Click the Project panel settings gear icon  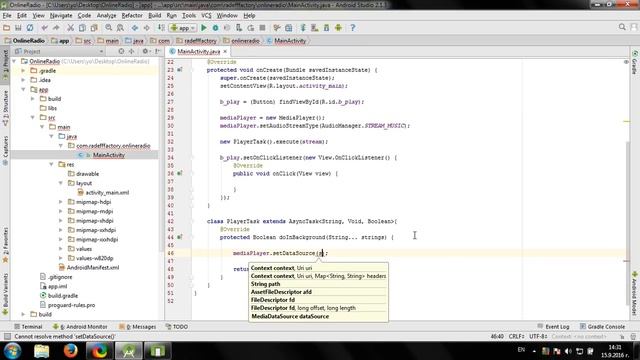(145, 51)
